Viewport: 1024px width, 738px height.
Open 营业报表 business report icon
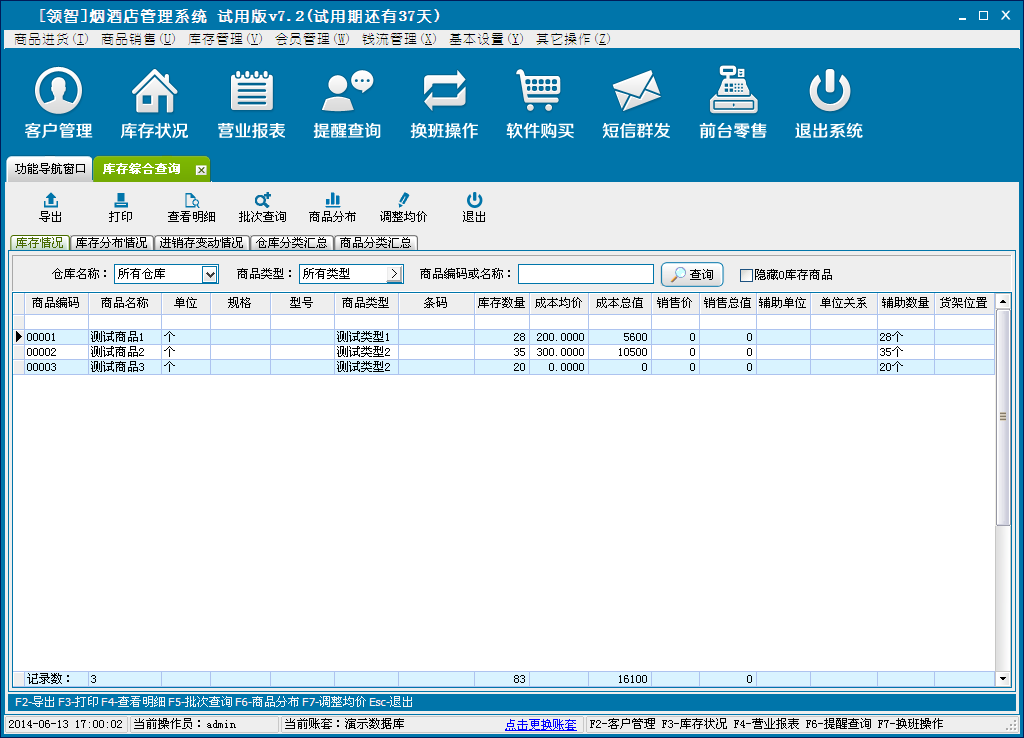[x=251, y=92]
